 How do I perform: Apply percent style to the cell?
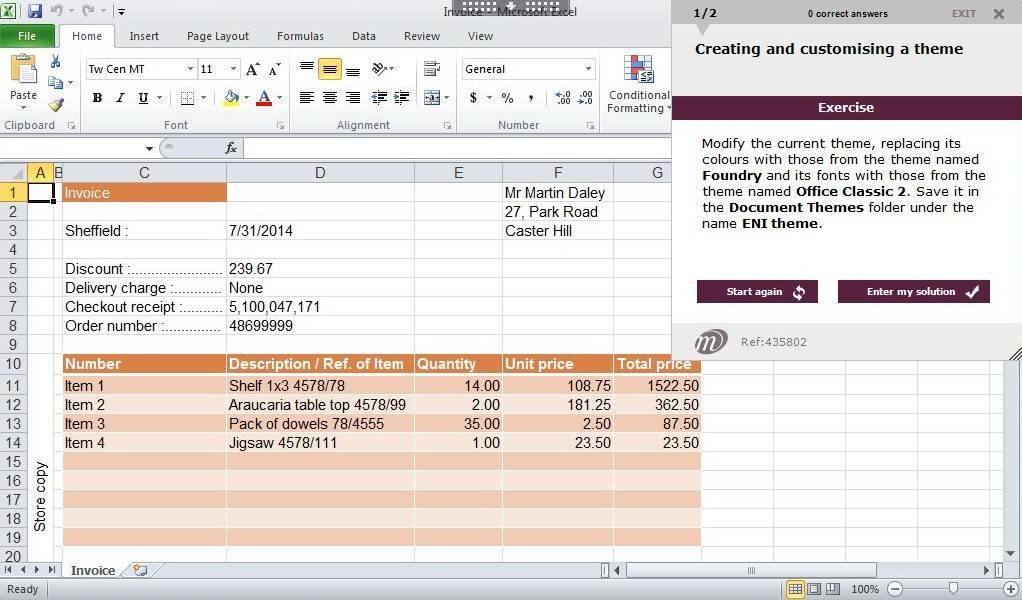[x=507, y=98]
